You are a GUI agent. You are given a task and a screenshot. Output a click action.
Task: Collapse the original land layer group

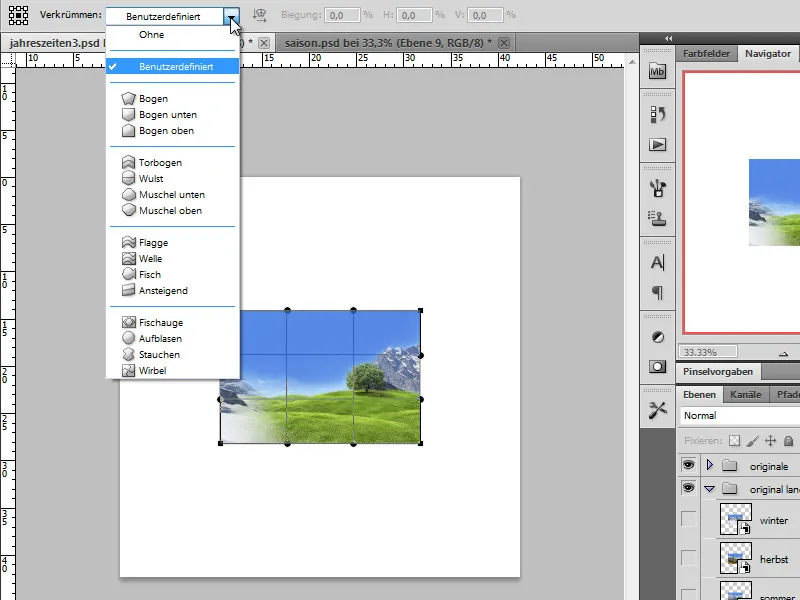pyautogui.click(x=709, y=489)
